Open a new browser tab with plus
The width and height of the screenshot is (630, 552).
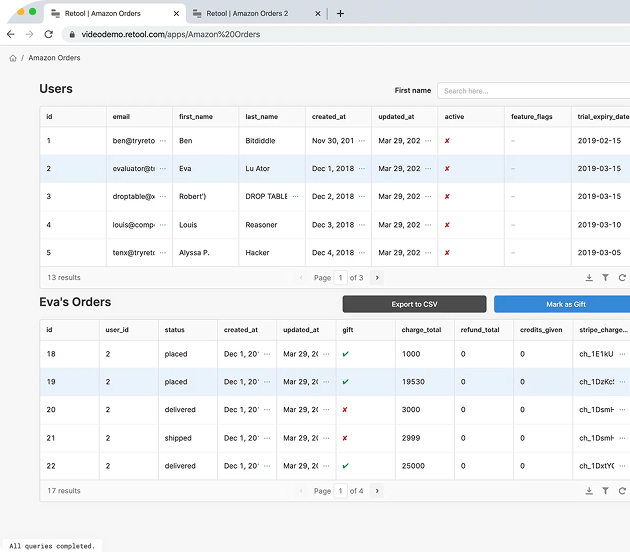coord(340,14)
